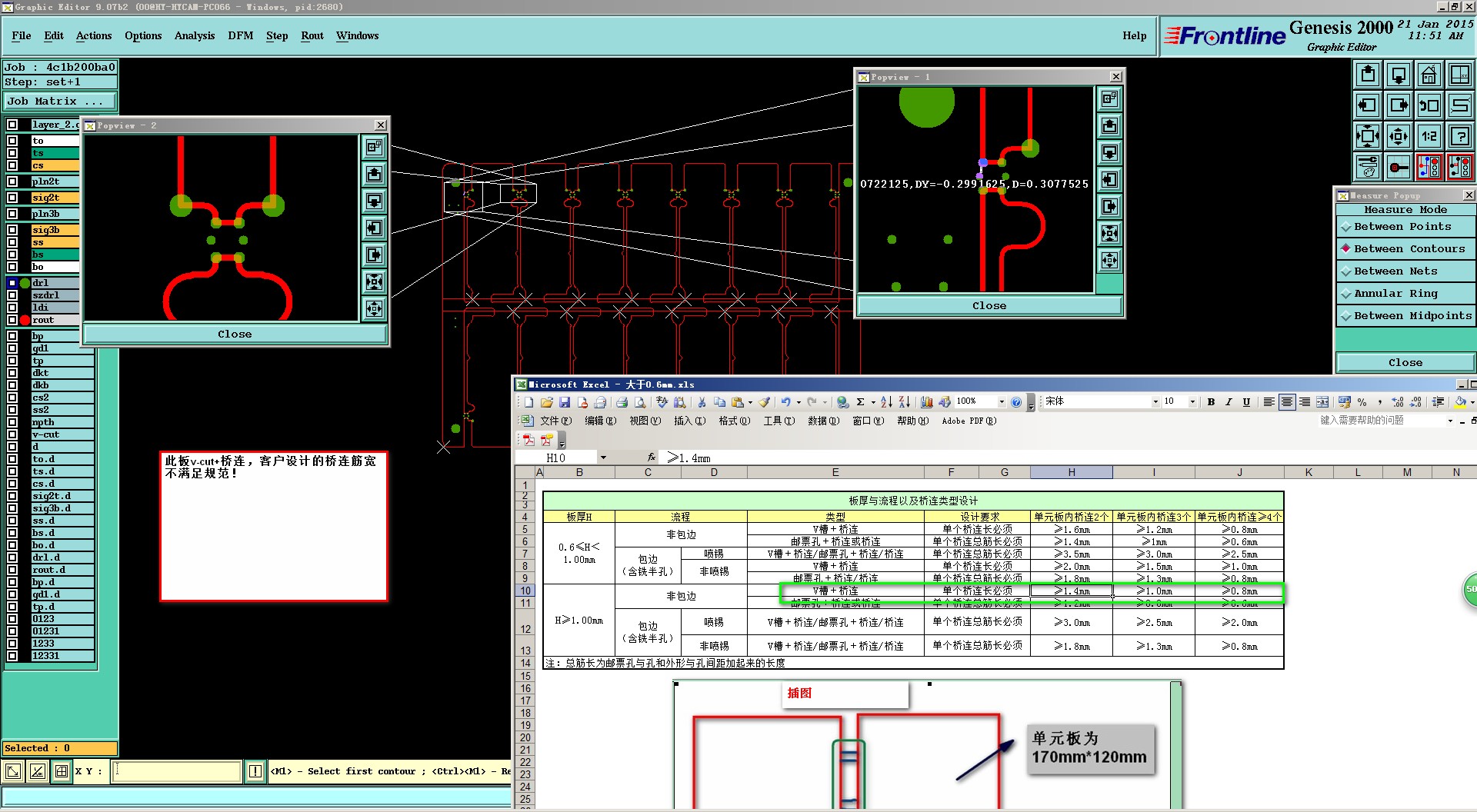Click the zoom out arrows icon
The height and width of the screenshot is (812, 1477).
coord(1399,136)
